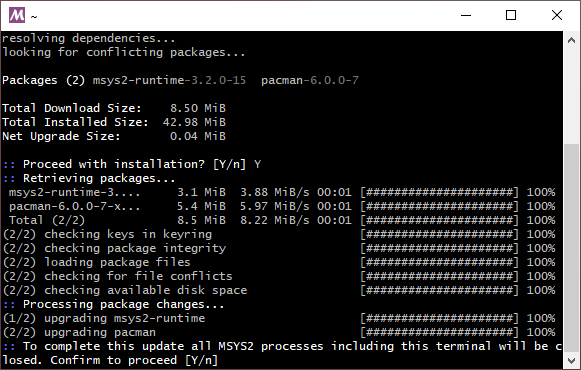Close the MSYS2 terminal window
581x370 pixels.
point(557,15)
